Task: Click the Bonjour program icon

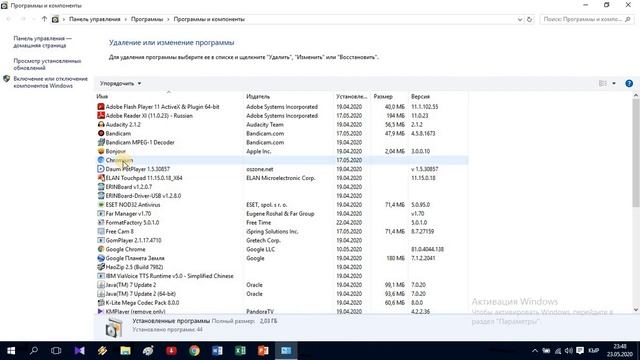Action: (101, 151)
